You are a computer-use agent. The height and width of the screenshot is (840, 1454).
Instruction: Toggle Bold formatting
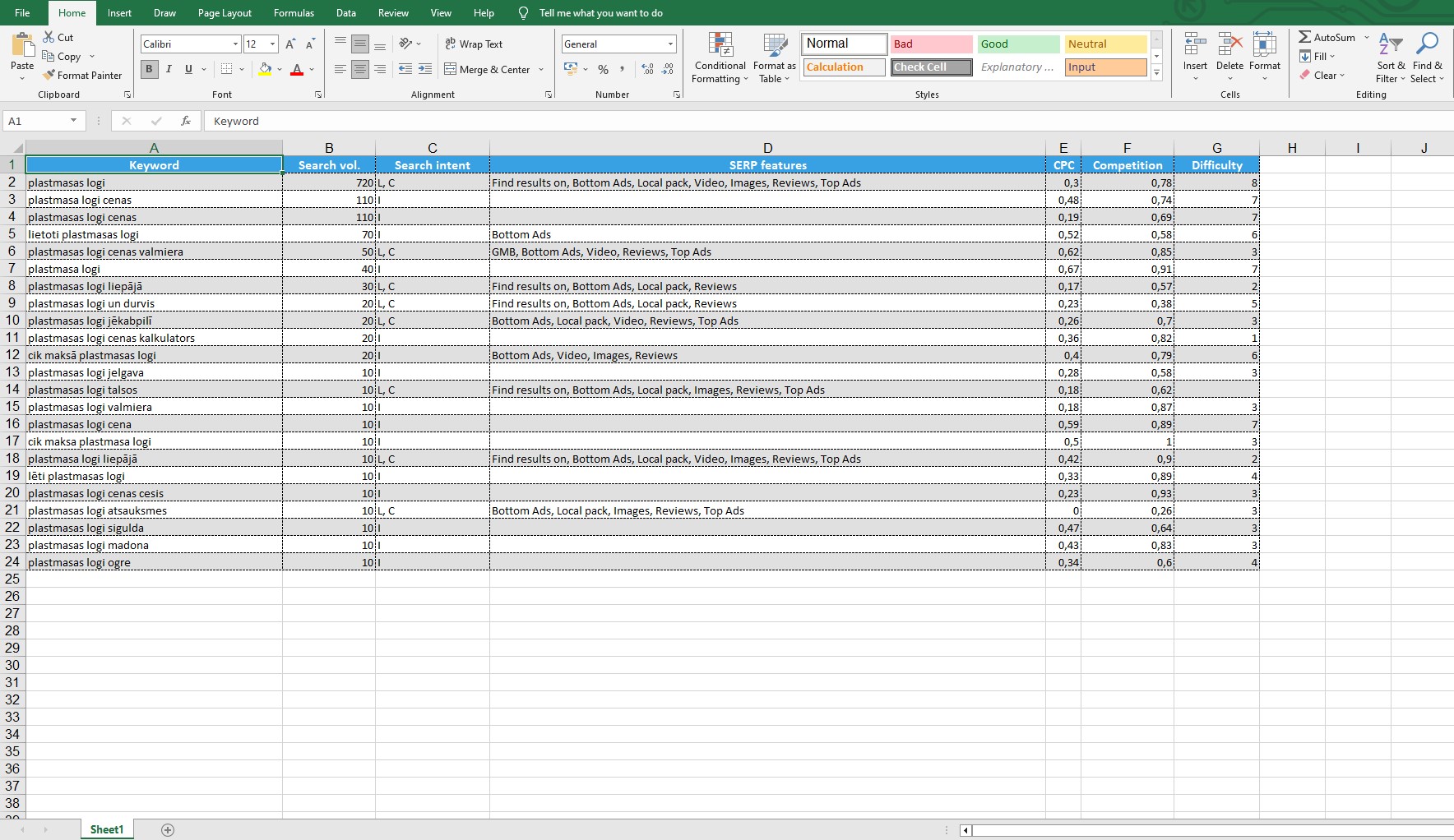(x=149, y=69)
